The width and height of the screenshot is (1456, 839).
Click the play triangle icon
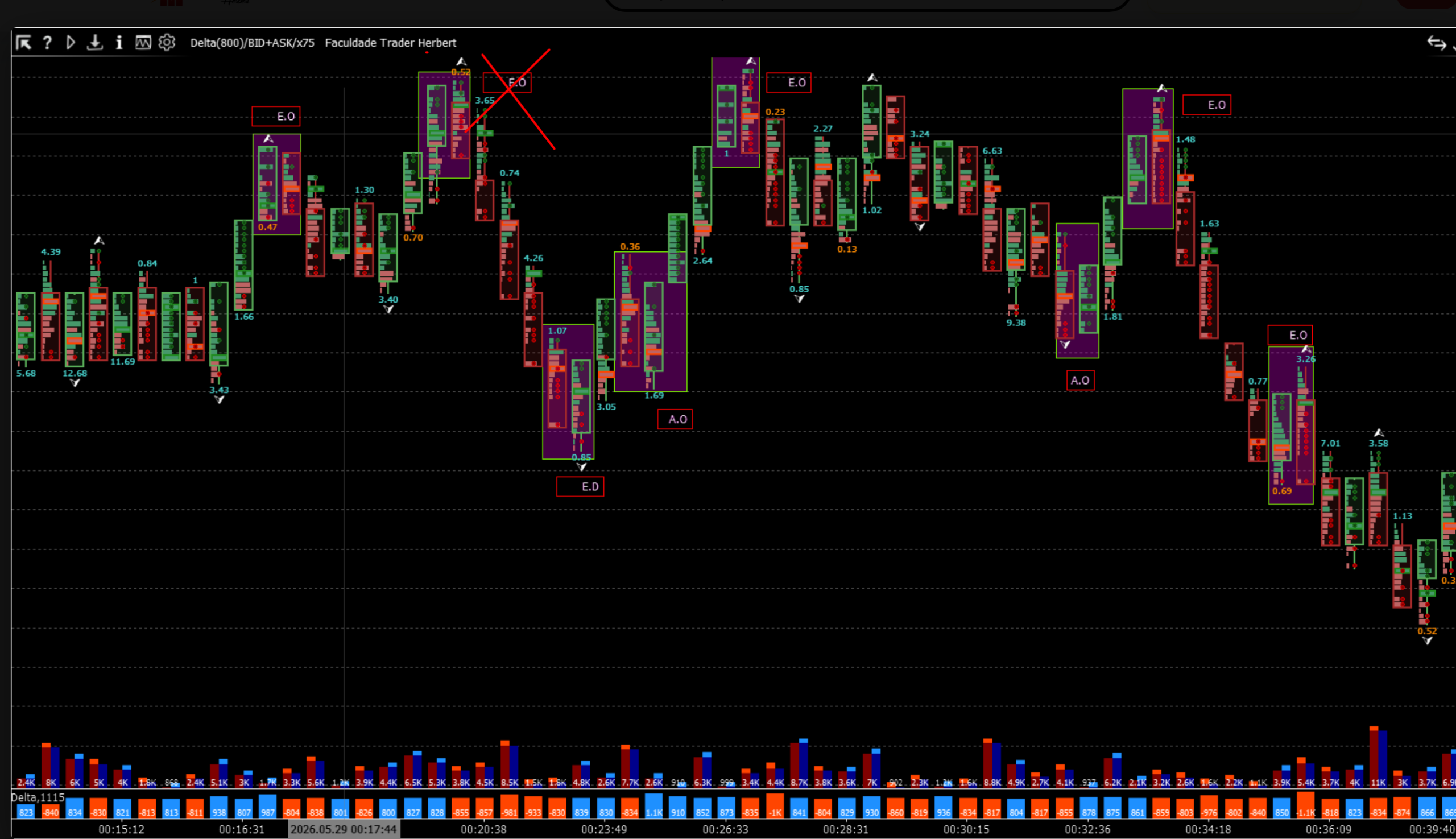[71, 43]
